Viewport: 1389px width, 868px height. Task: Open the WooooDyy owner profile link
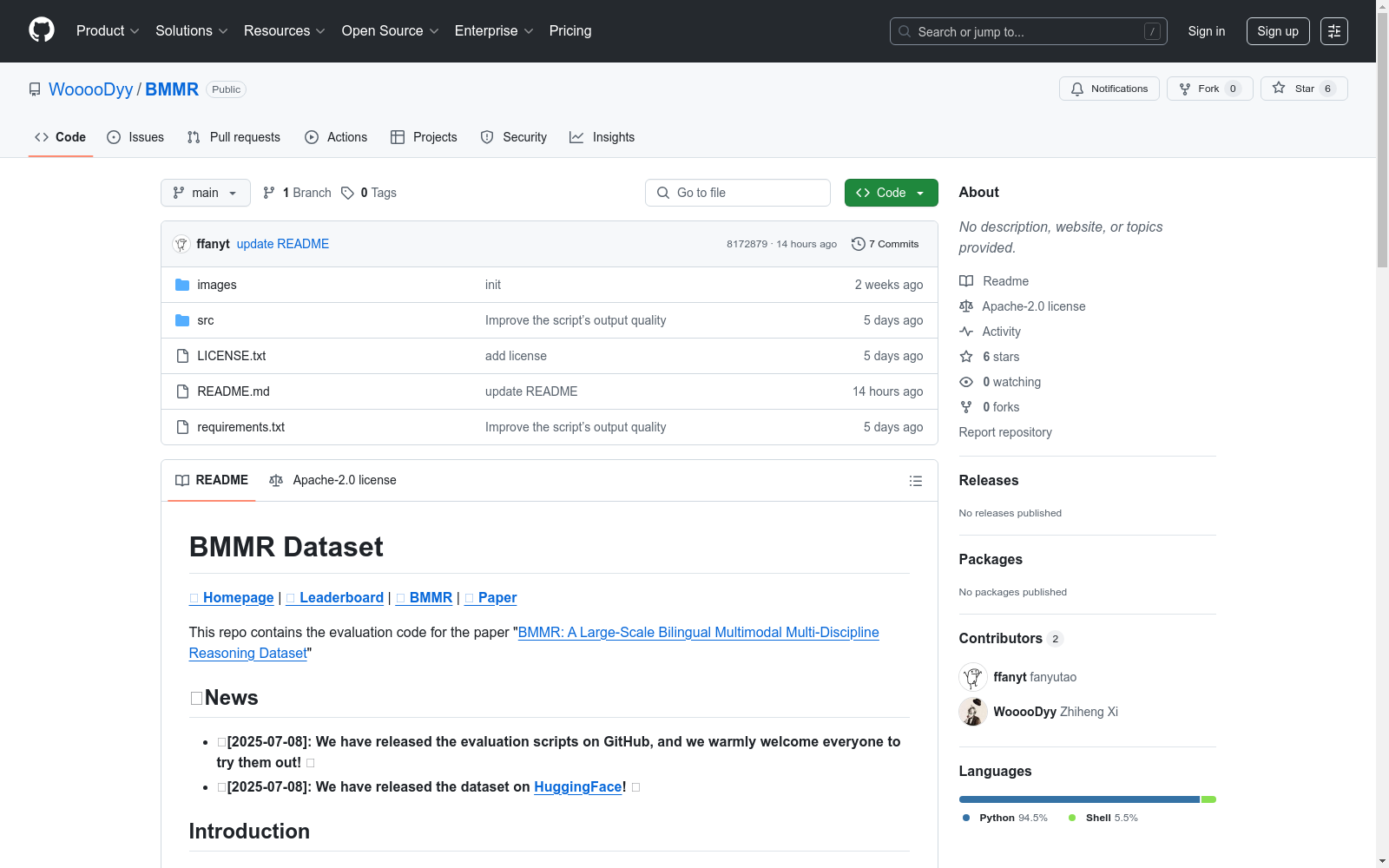tap(91, 89)
